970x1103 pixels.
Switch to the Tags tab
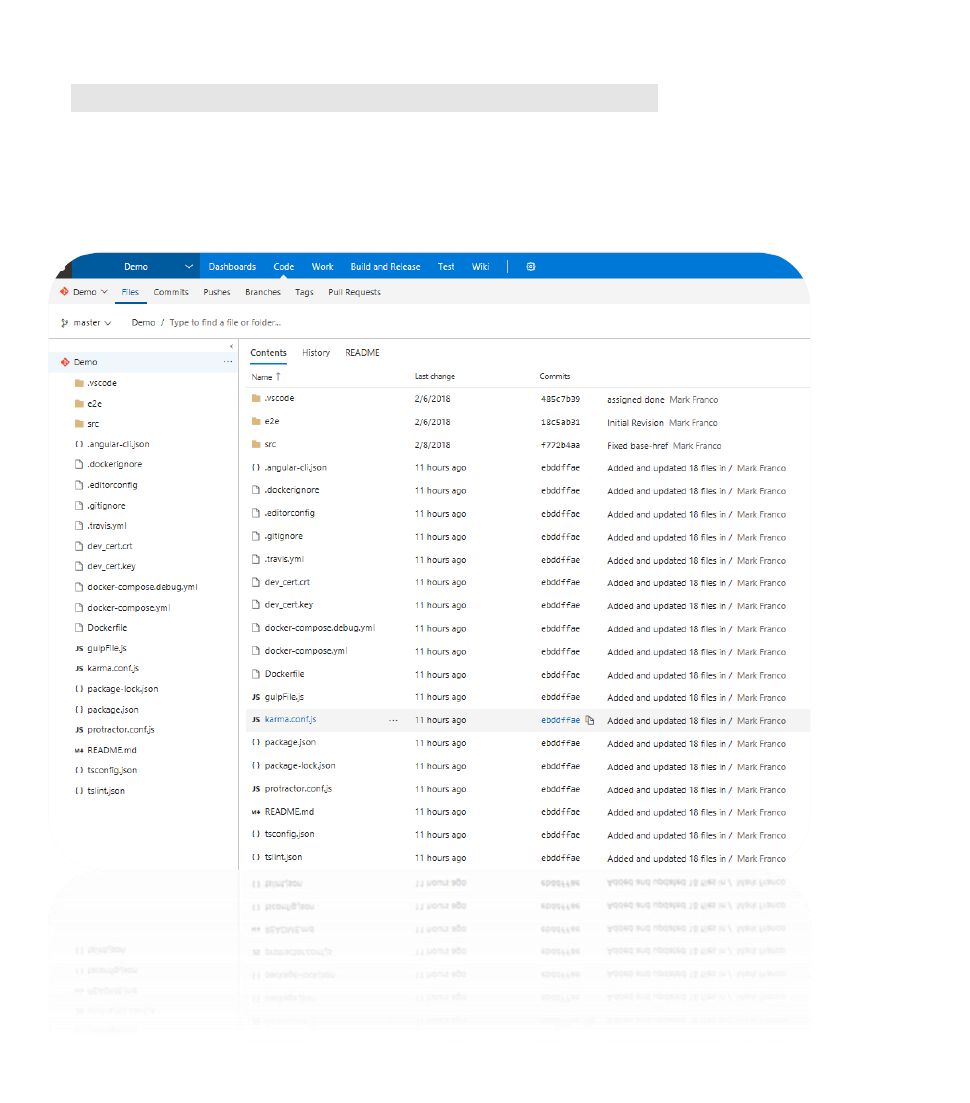(304, 292)
